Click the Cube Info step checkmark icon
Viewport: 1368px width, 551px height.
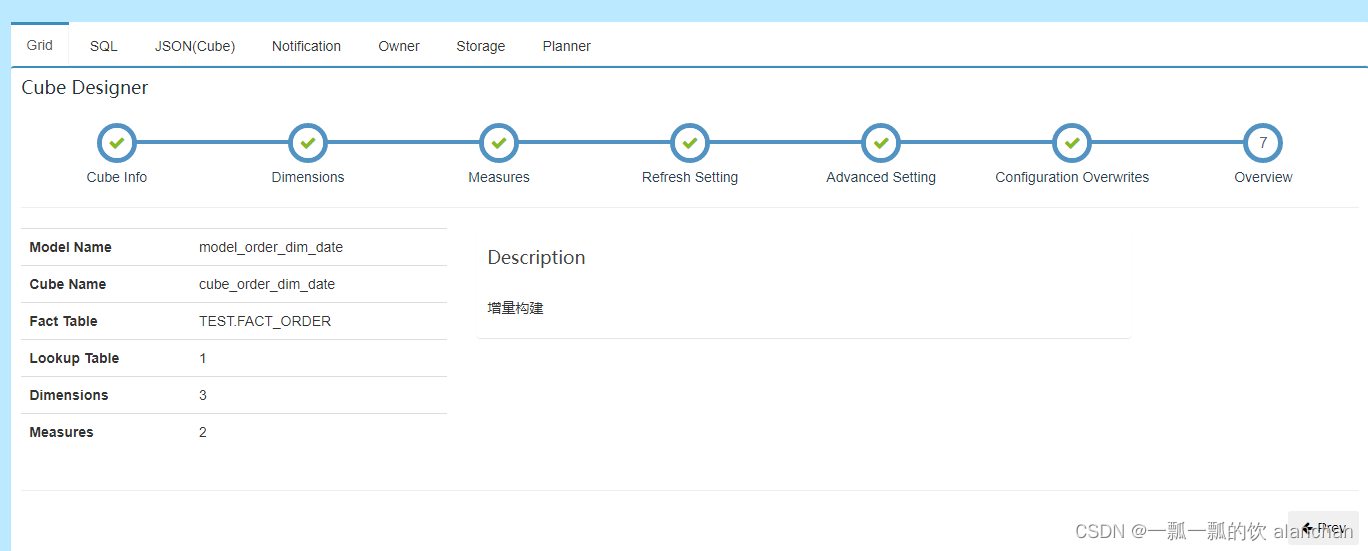(x=117, y=143)
